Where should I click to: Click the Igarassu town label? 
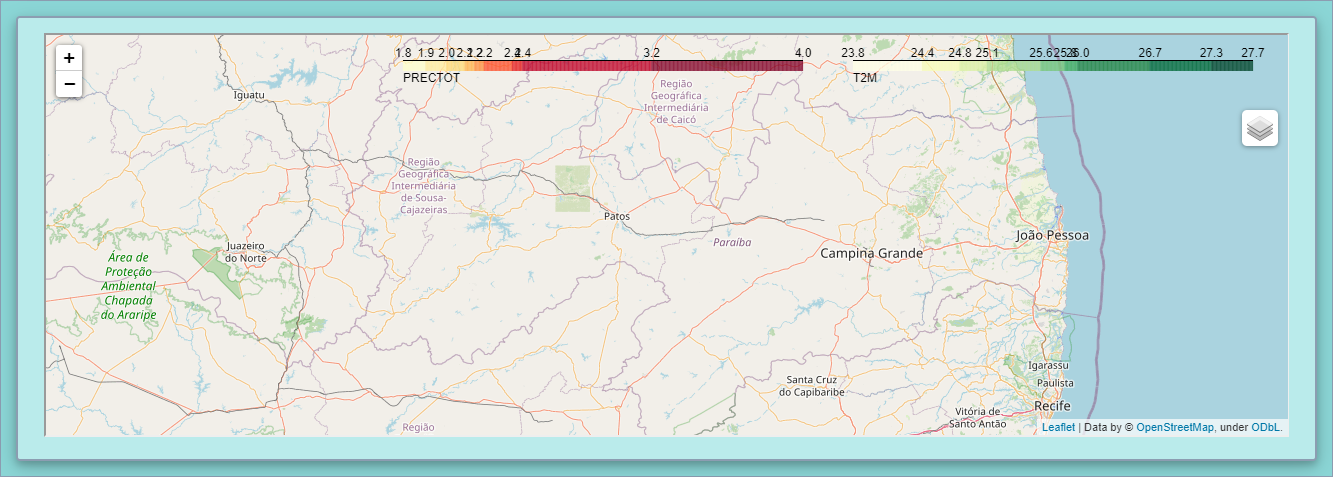[1048, 365]
